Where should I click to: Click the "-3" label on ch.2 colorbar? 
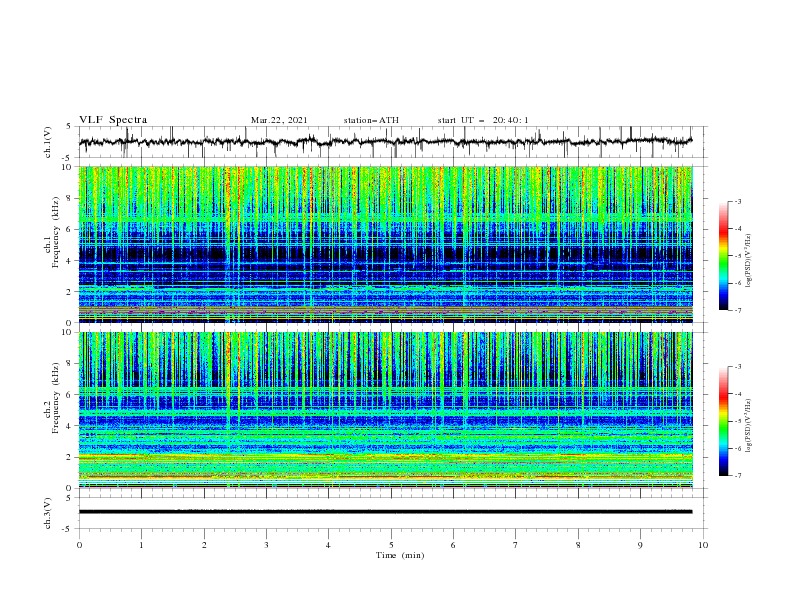click(x=738, y=367)
